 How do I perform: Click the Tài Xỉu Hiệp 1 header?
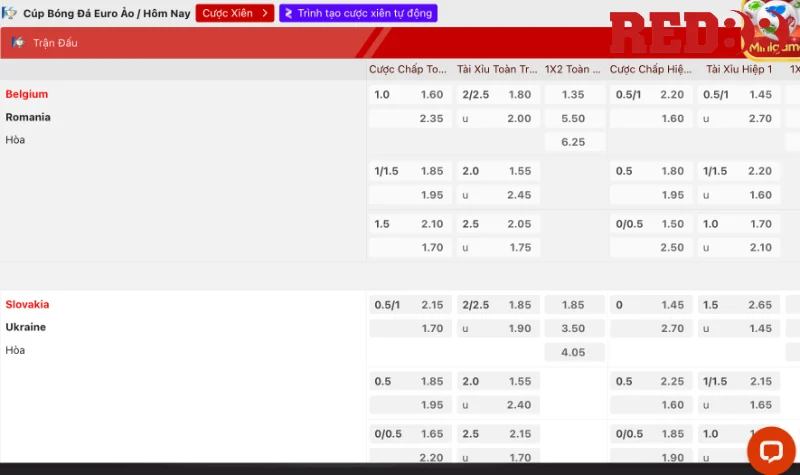(739, 70)
